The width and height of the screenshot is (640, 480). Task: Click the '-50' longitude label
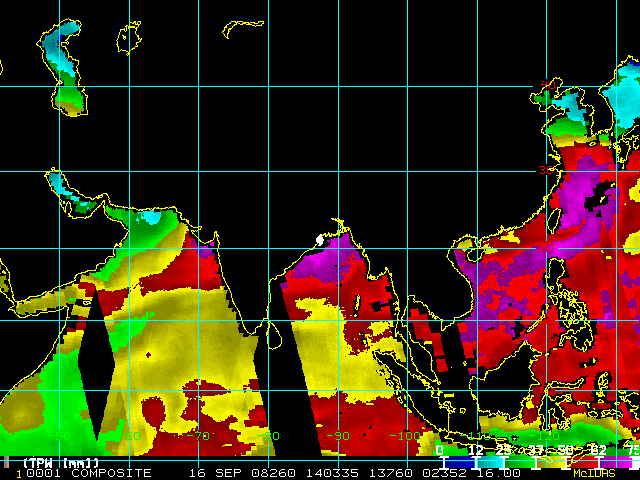60,436
